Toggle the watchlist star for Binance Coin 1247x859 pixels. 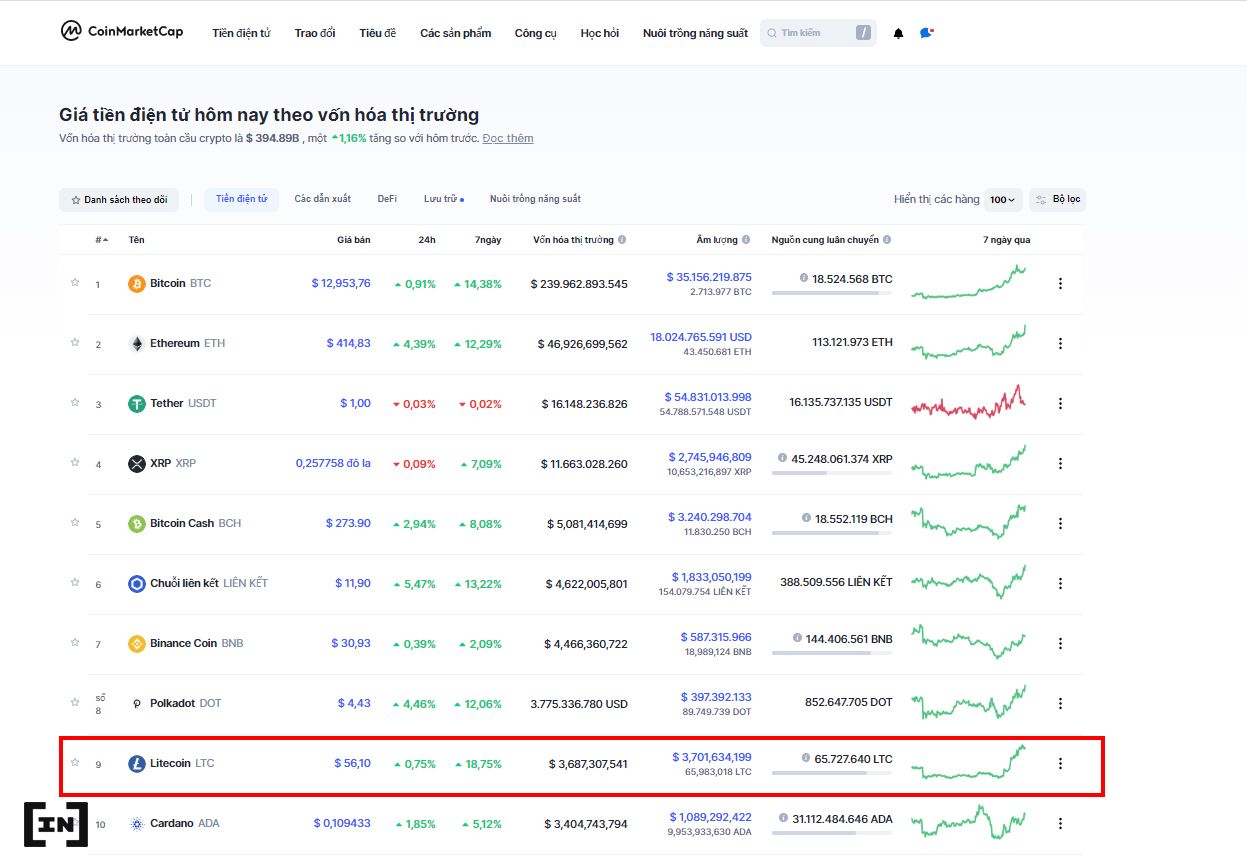(74, 642)
